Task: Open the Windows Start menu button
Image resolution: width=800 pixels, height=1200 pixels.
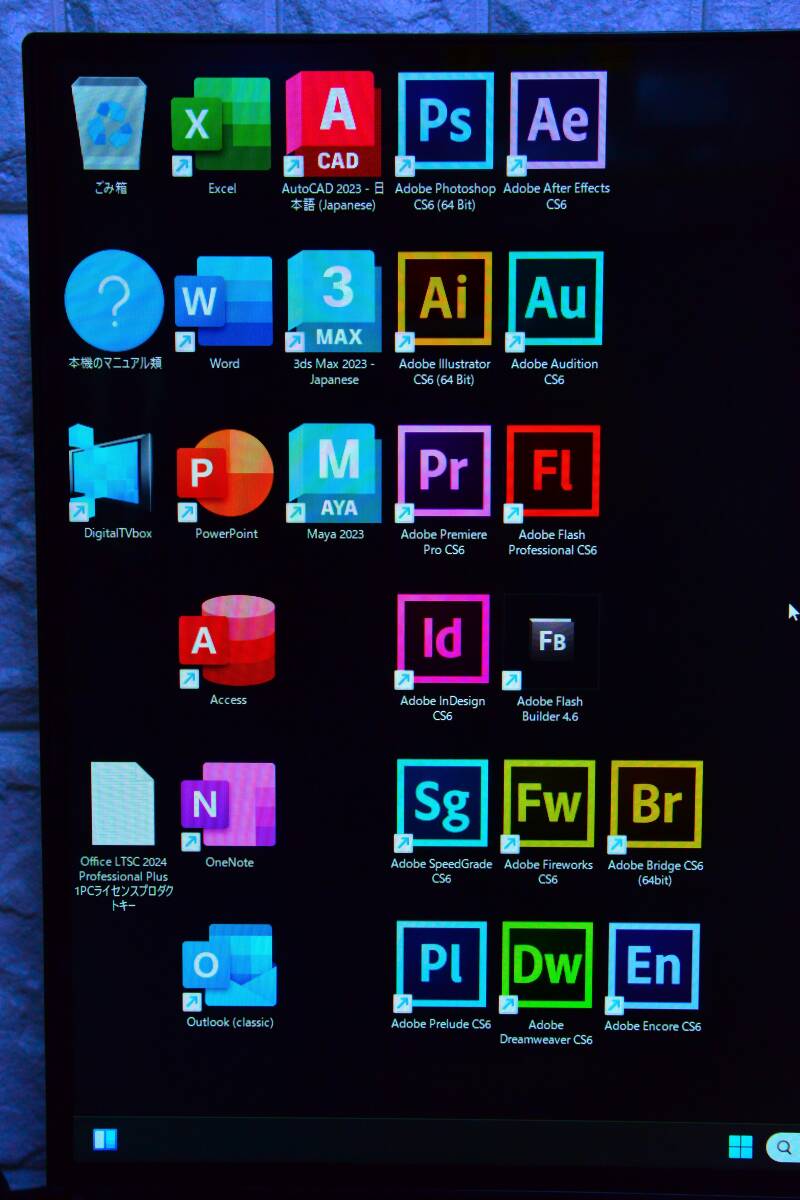Action: (x=741, y=1146)
